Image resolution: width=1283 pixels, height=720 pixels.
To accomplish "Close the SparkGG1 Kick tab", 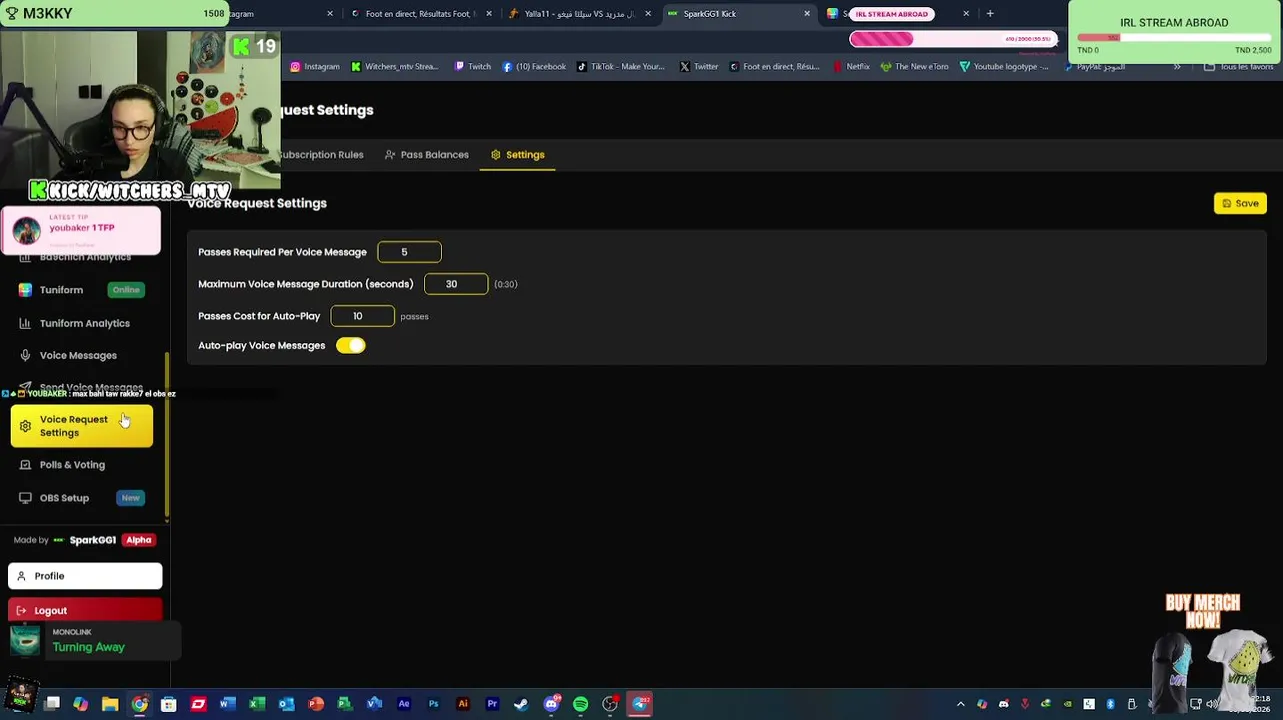I will click(807, 14).
